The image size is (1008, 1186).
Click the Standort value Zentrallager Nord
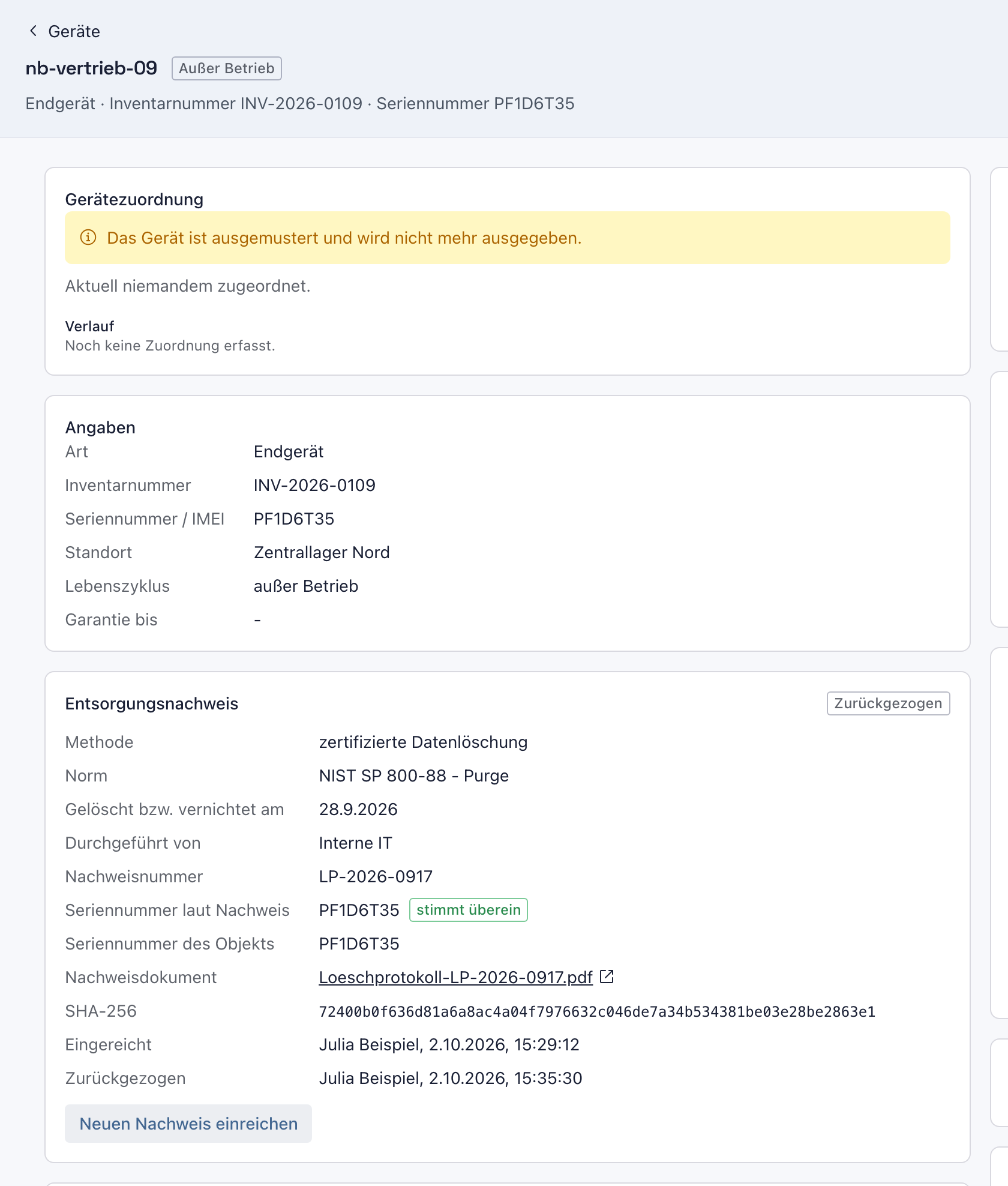(322, 552)
